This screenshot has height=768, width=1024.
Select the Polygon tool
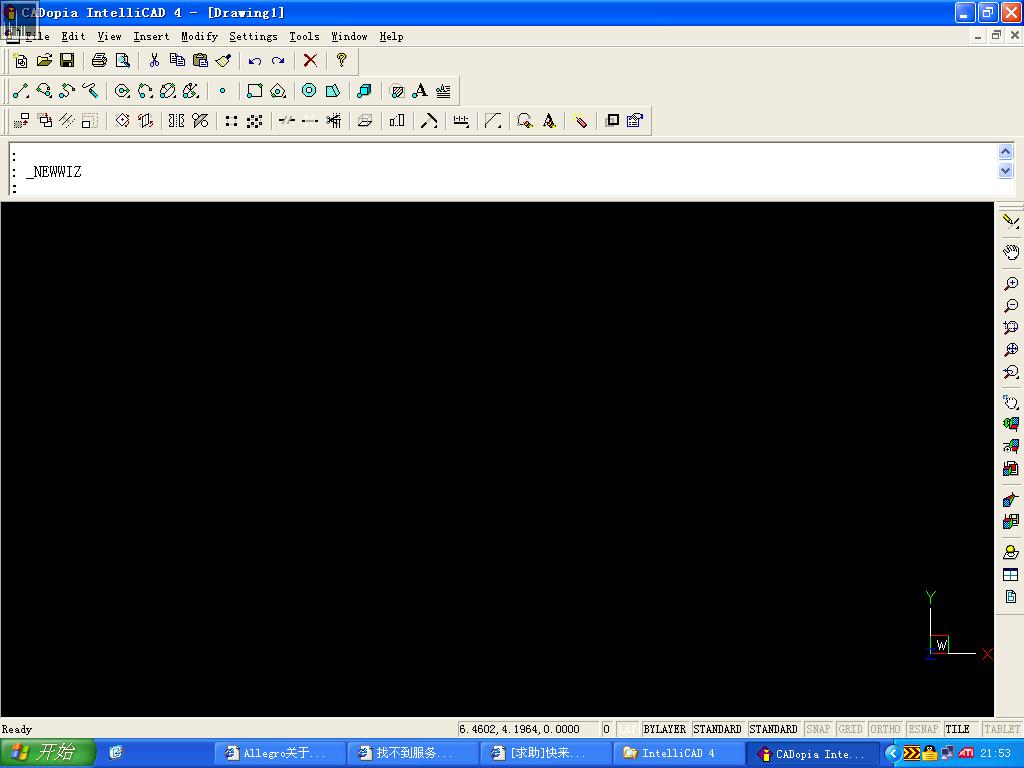point(278,91)
